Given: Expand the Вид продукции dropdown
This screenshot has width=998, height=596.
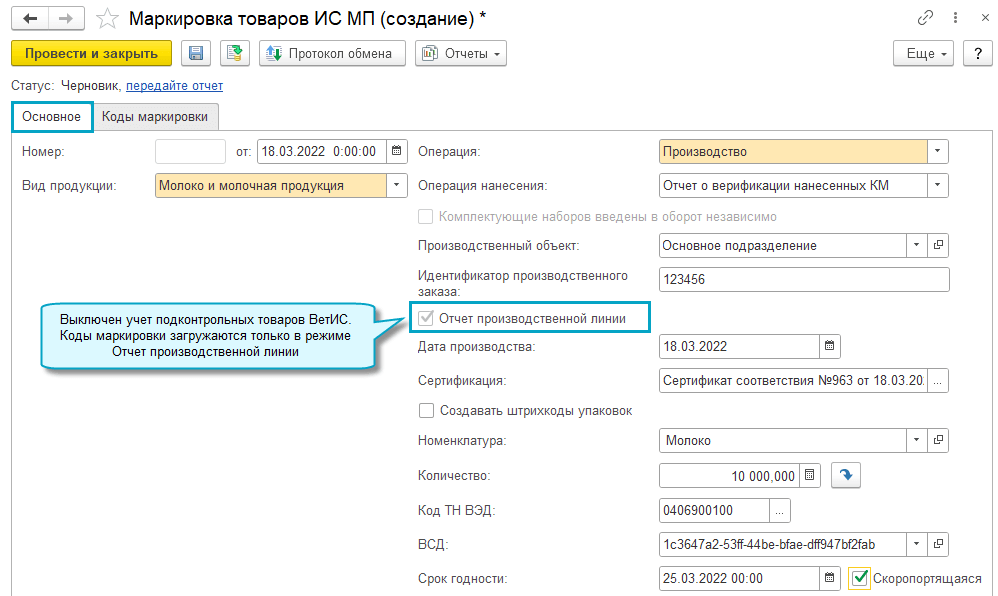Looking at the screenshot, I should (397, 185).
